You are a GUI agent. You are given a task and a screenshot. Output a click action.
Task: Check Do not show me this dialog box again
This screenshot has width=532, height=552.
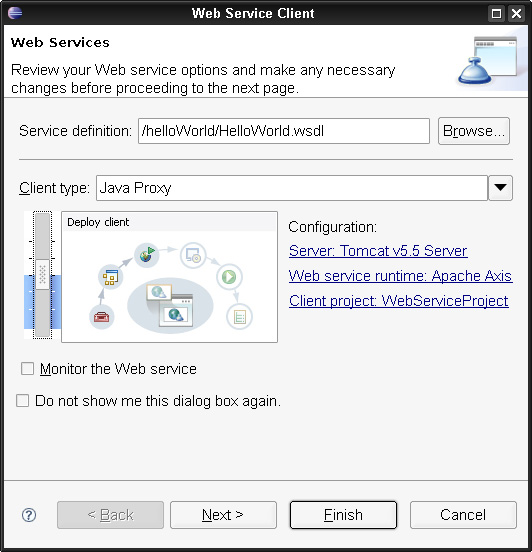[x=23, y=401]
